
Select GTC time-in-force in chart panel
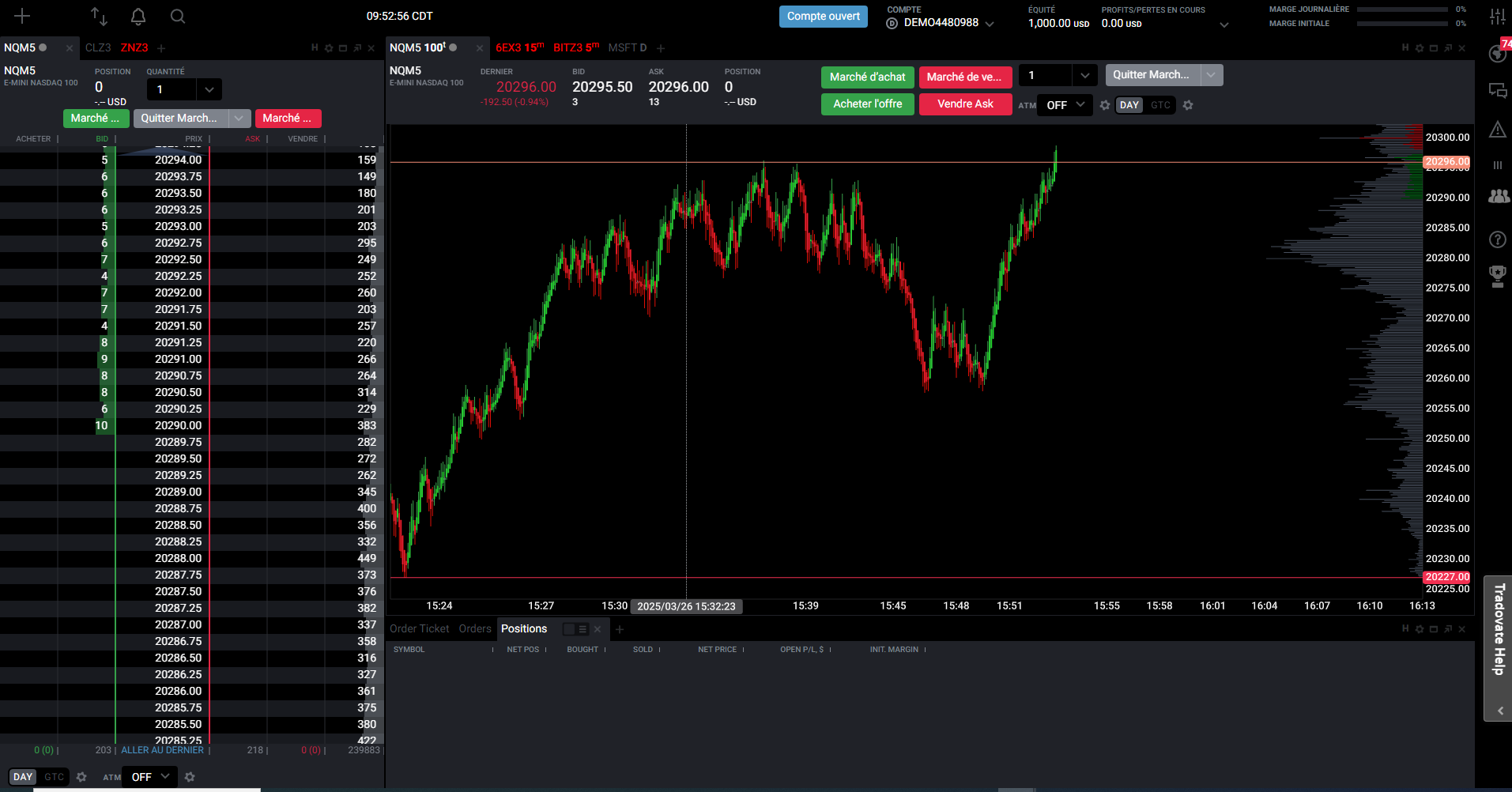pos(1160,105)
